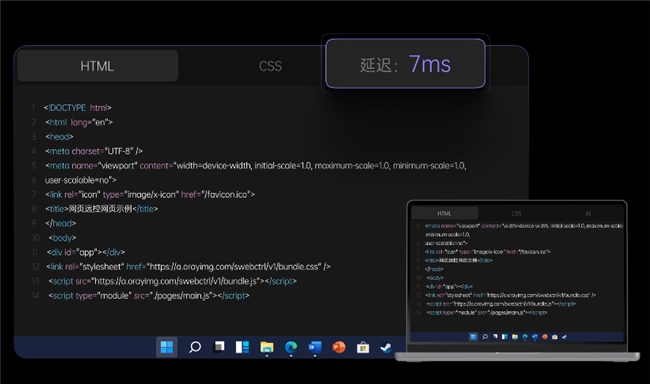Click the meta viewport line in large editor
The image size is (650, 384).
click(x=256, y=165)
